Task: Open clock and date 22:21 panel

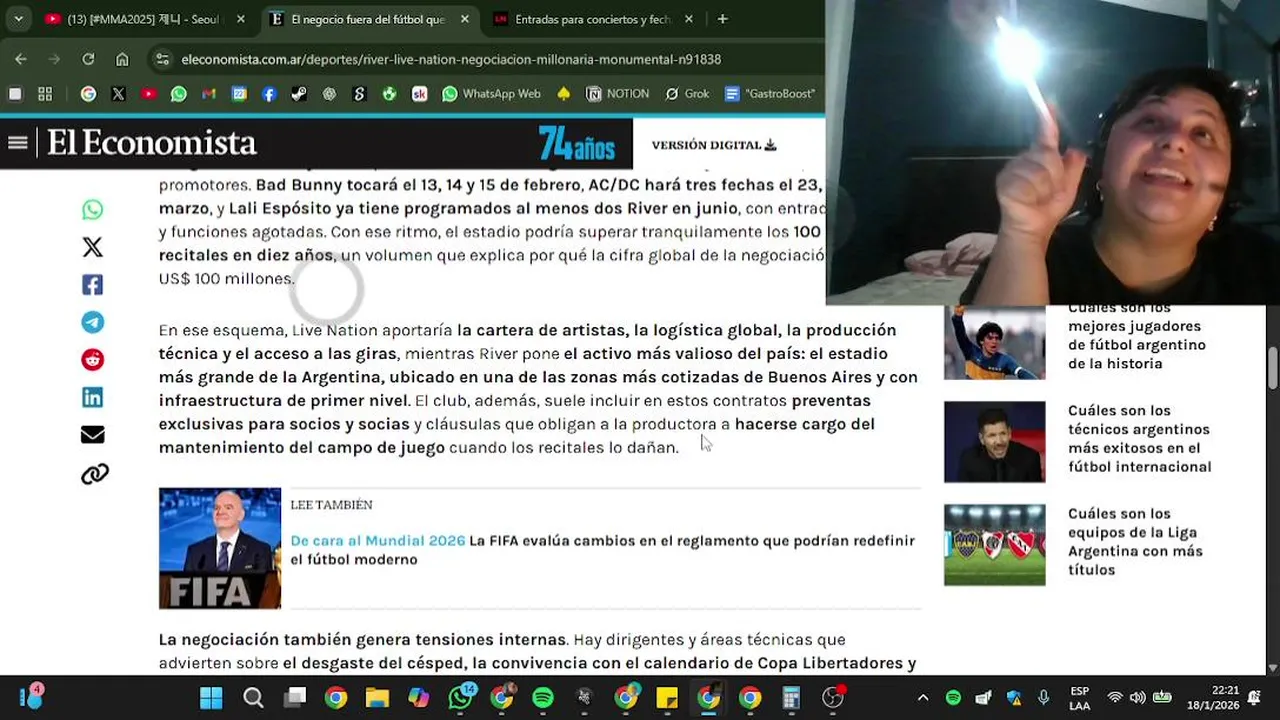Action: click(x=1212, y=698)
